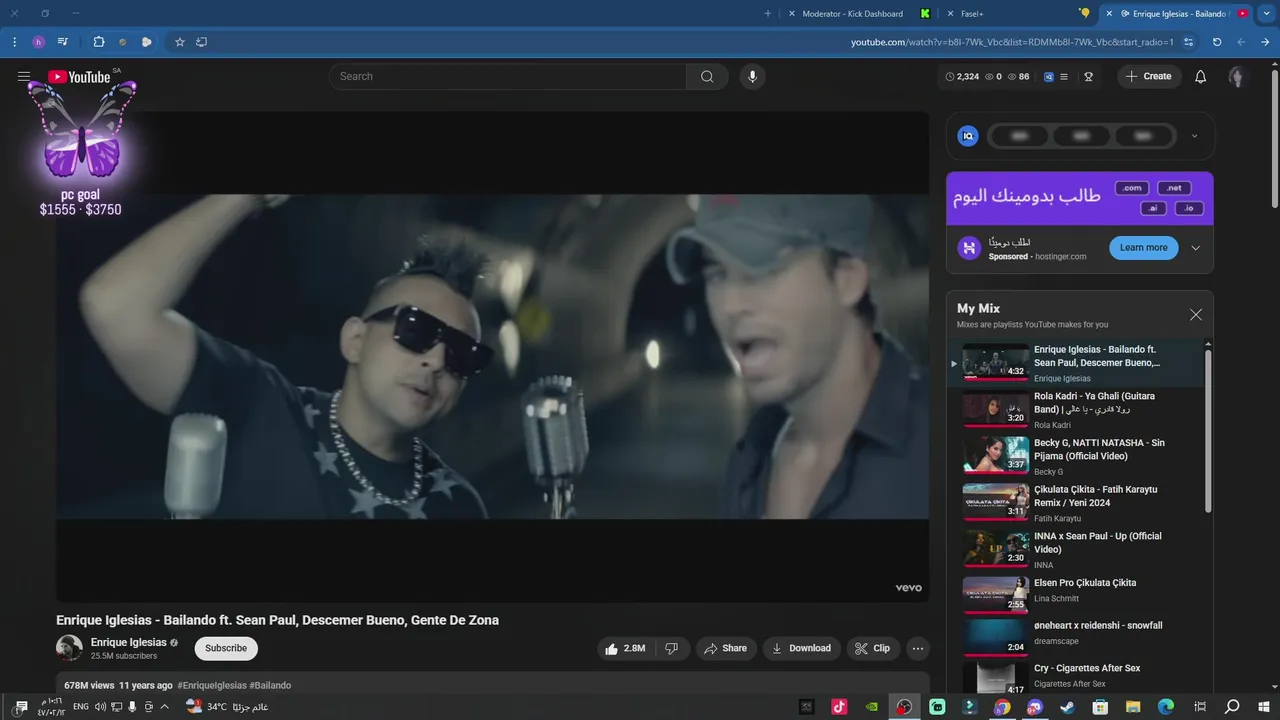The width and height of the screenshot is (1280, 720).
Task: Click the vidIQ trophy icon
Action: point(1089,77)
